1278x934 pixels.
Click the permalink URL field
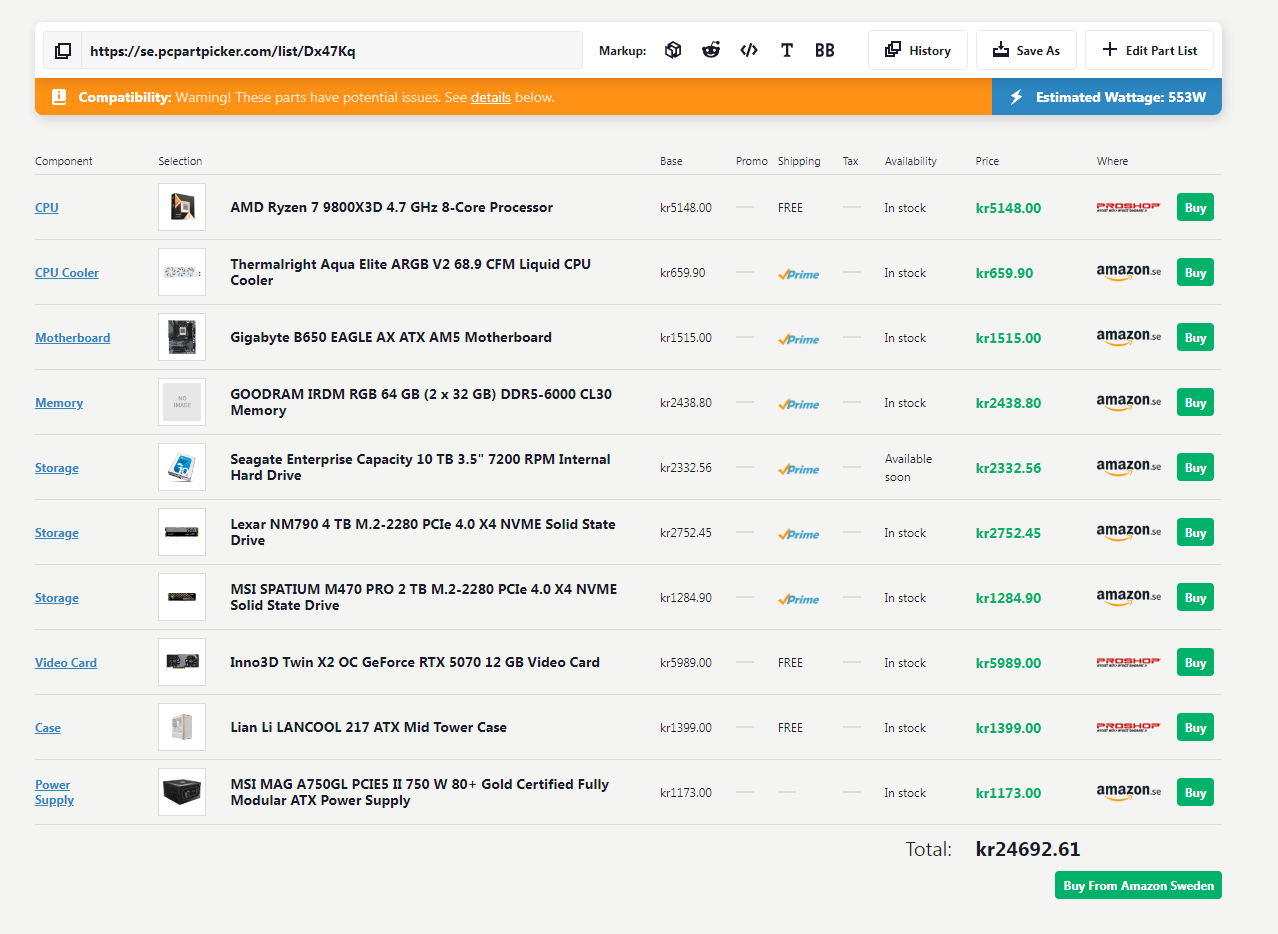pos(330,51)
